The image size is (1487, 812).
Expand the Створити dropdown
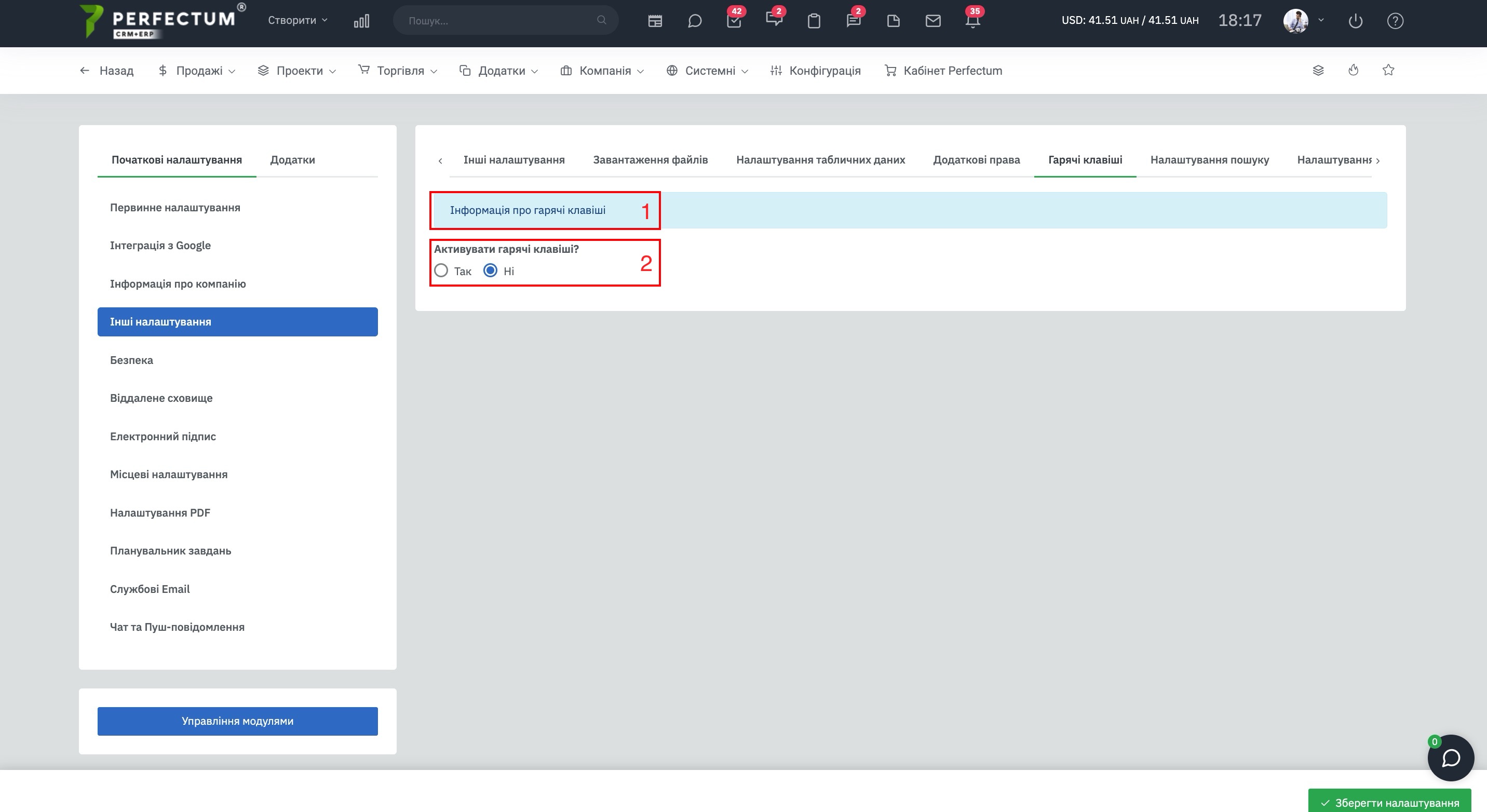coord(298,20)
